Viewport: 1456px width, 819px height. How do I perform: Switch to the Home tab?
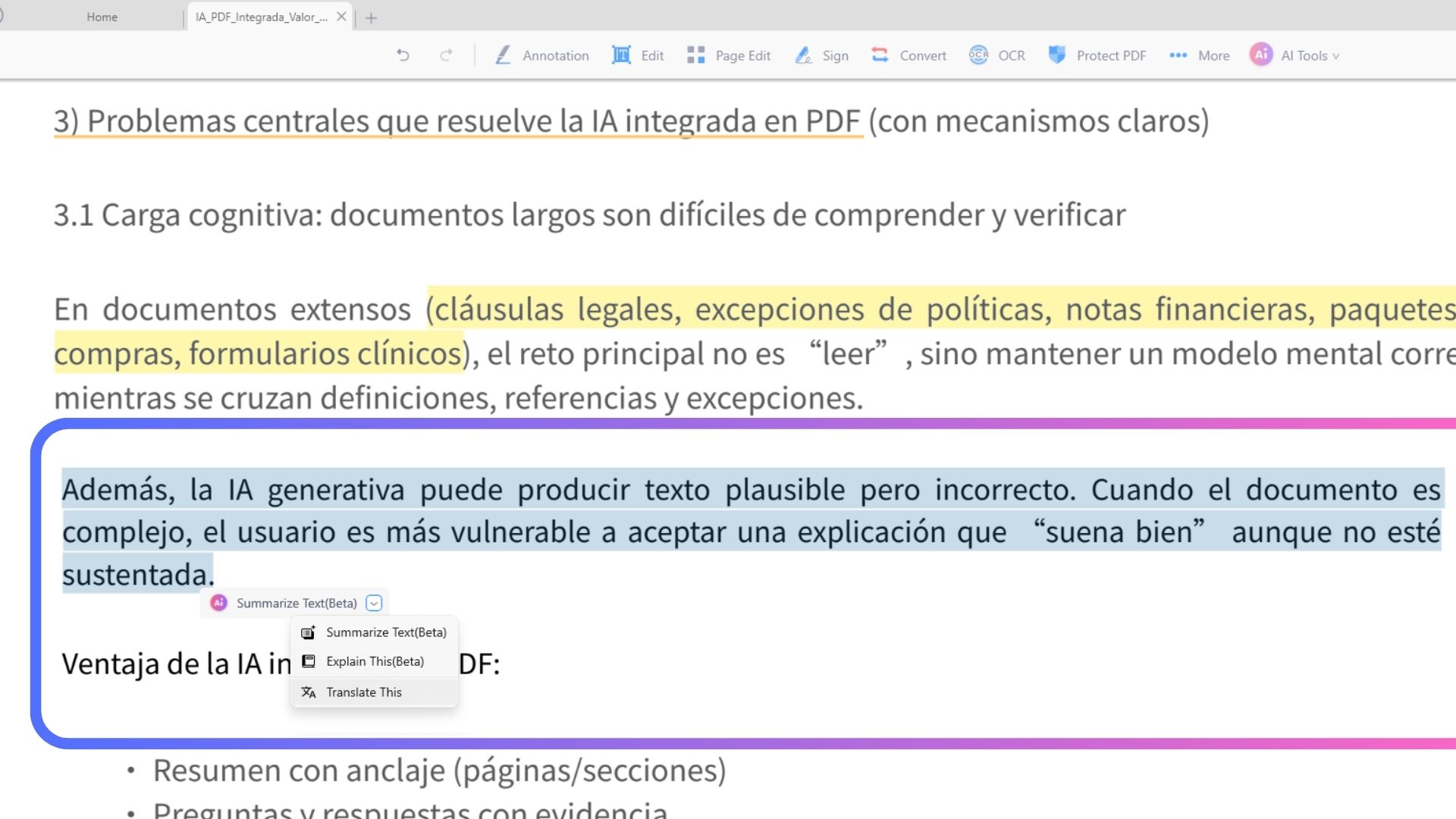[102, 17]
